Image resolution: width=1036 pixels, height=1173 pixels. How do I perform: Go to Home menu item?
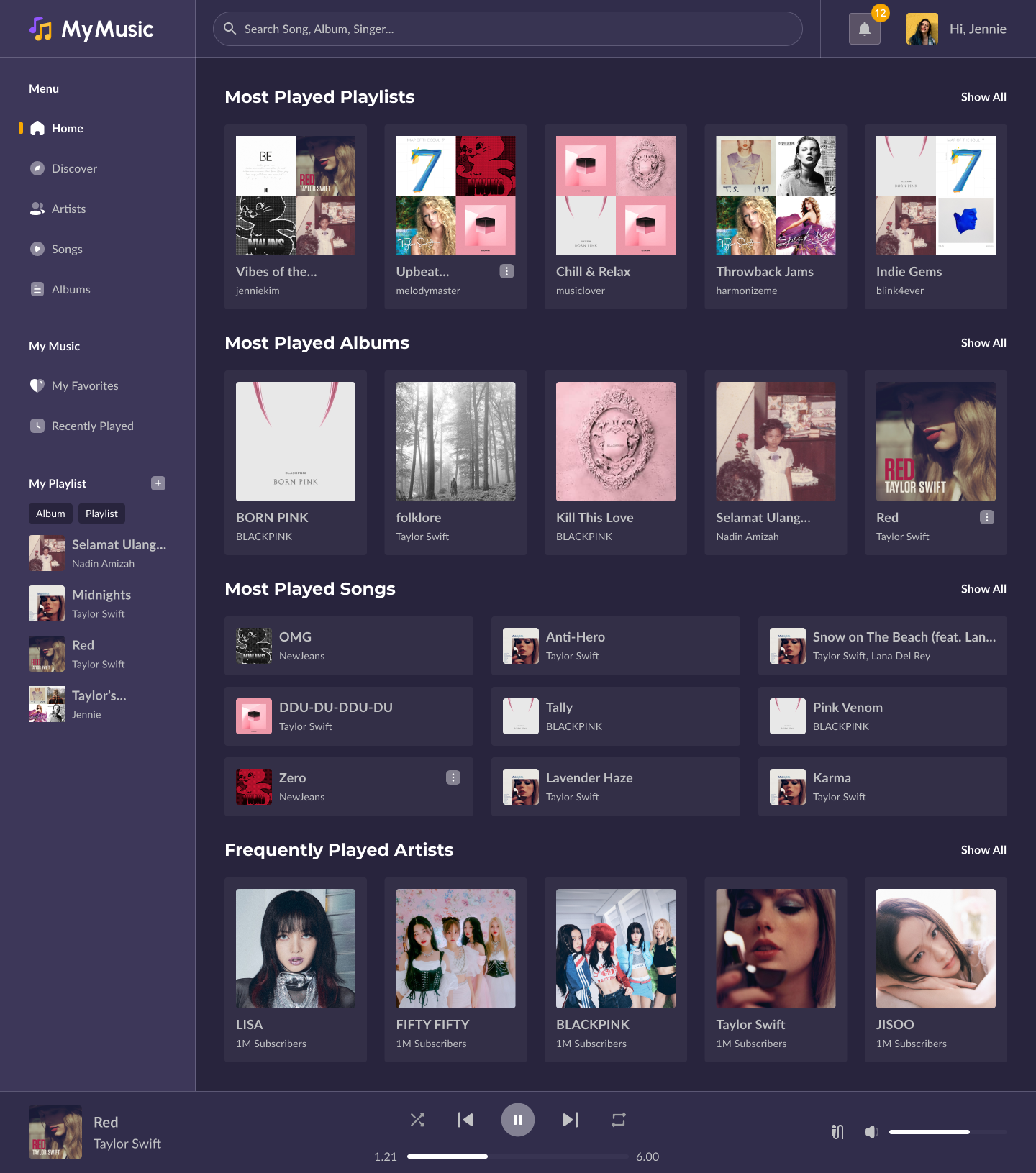68,128
